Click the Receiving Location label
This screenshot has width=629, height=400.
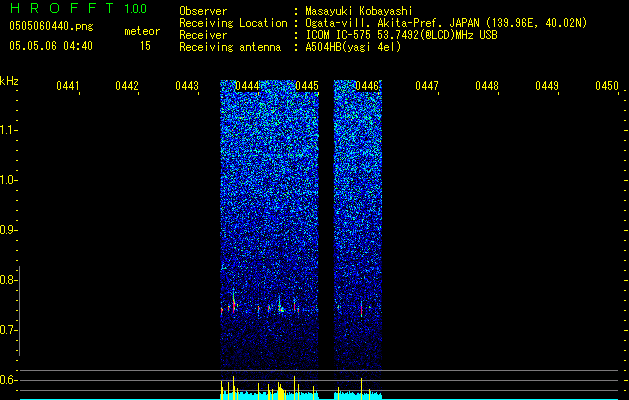click(233, 23)
